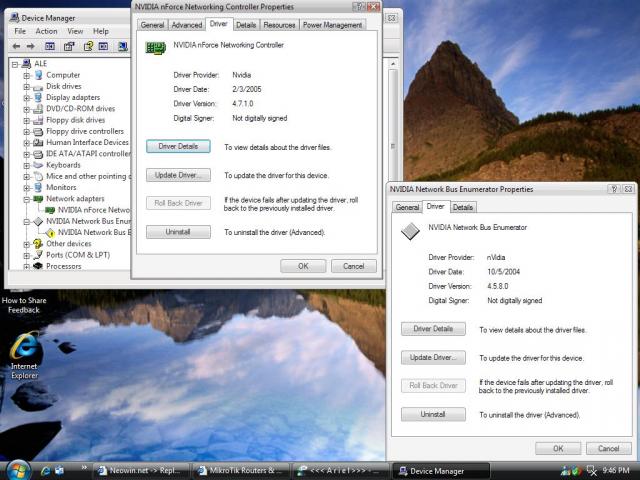Open the Help menu

(100, 31)
